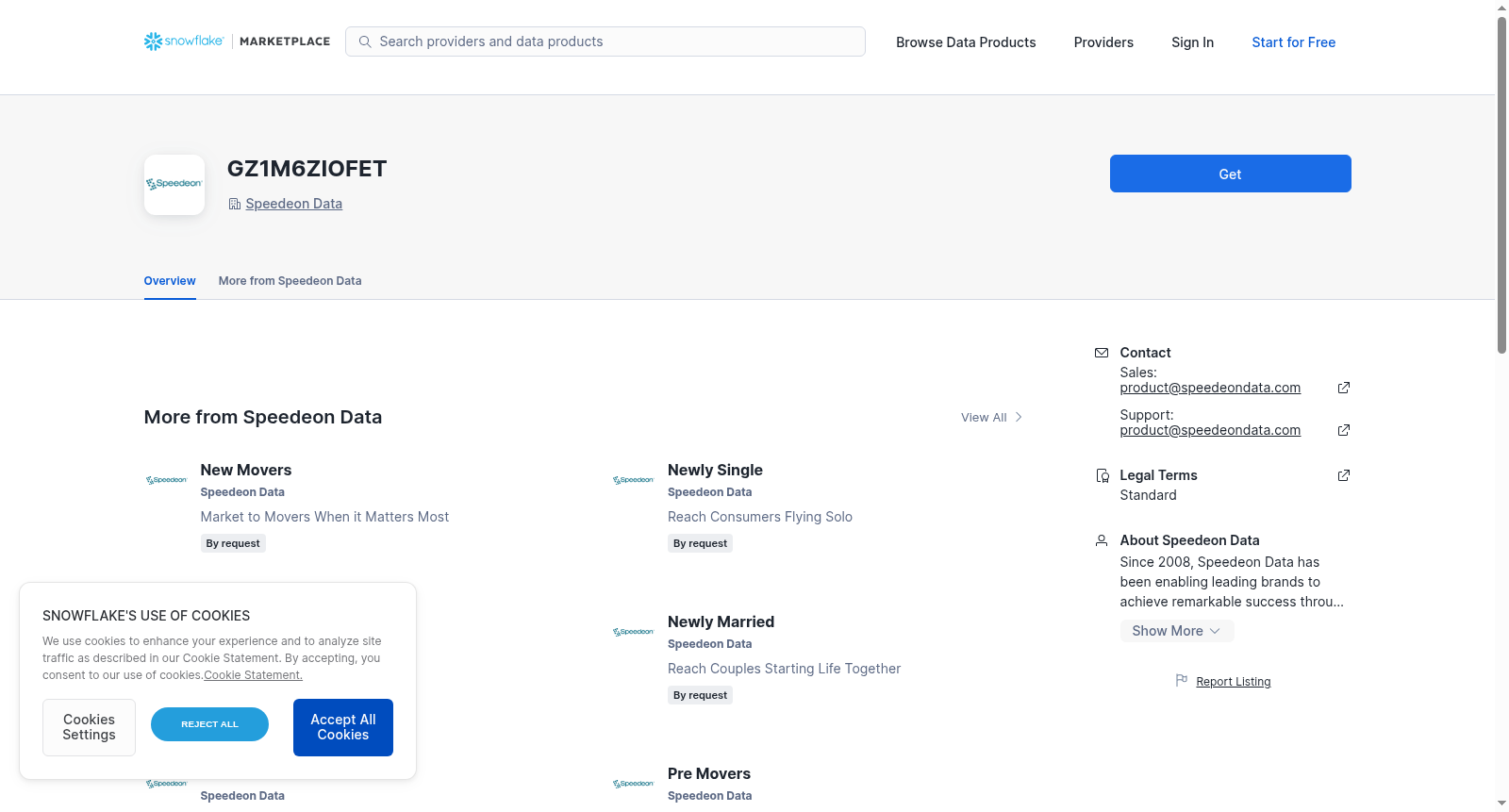Click the Newly Single Speedeon logo
This screenshot has width=1509, height=812.
click(x=633, y=480)
